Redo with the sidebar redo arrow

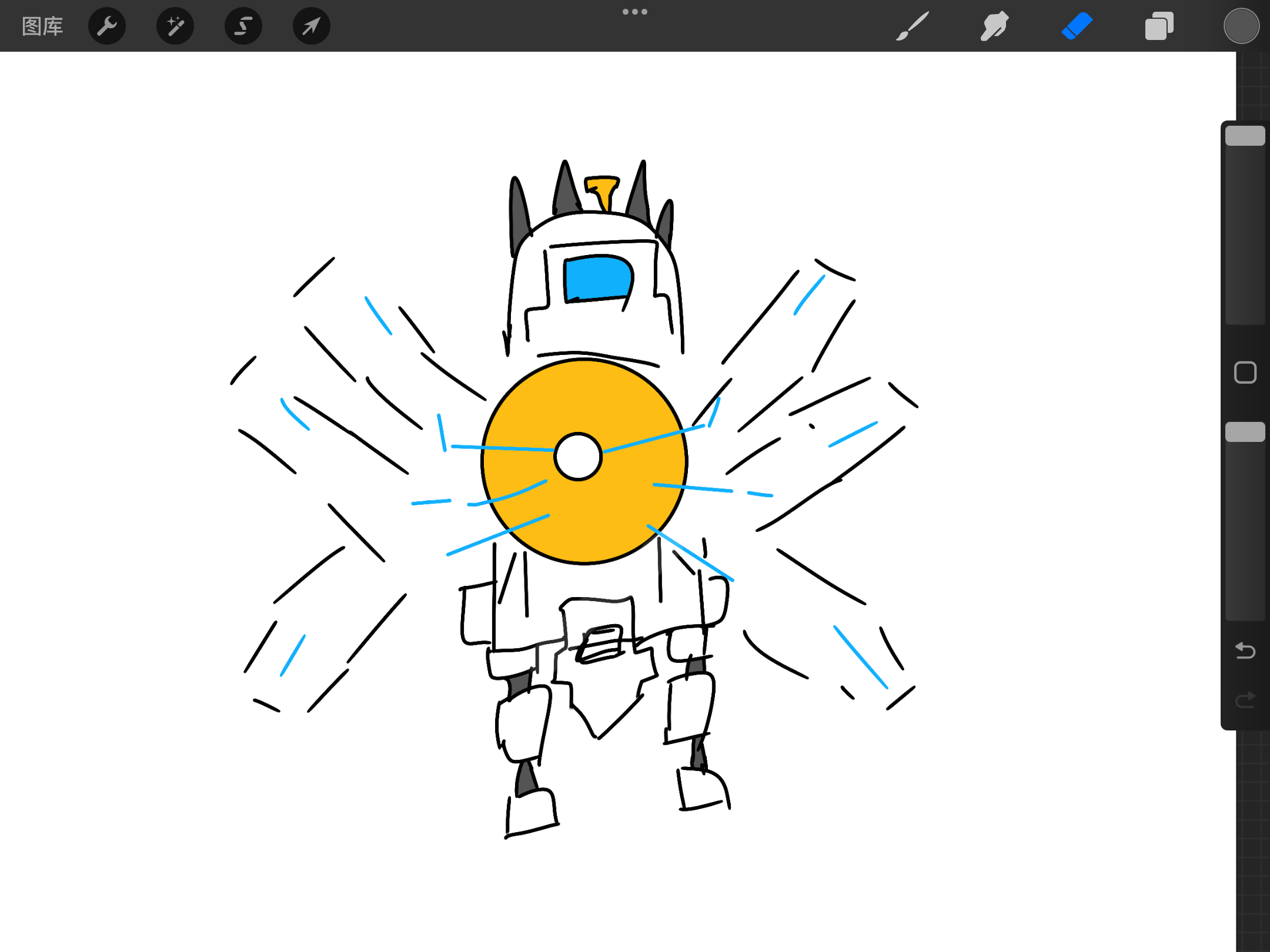click(1245, 699)
